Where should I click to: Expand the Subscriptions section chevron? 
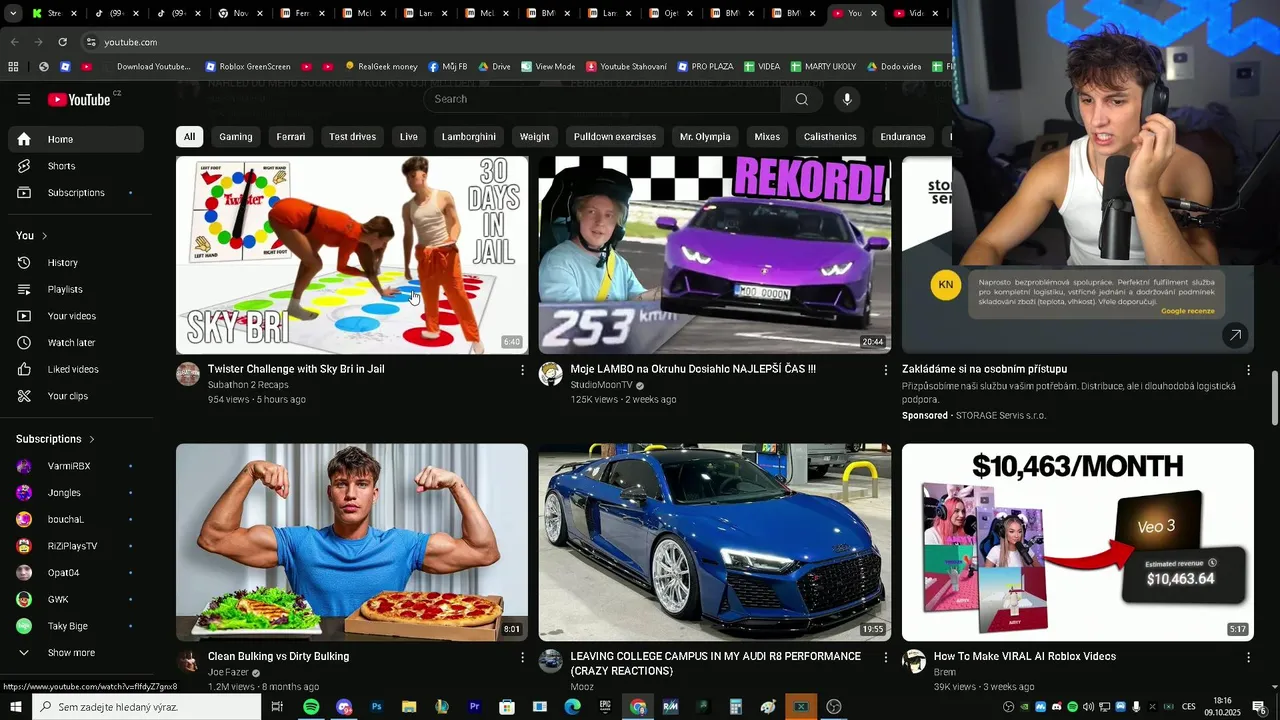point(91,439)
